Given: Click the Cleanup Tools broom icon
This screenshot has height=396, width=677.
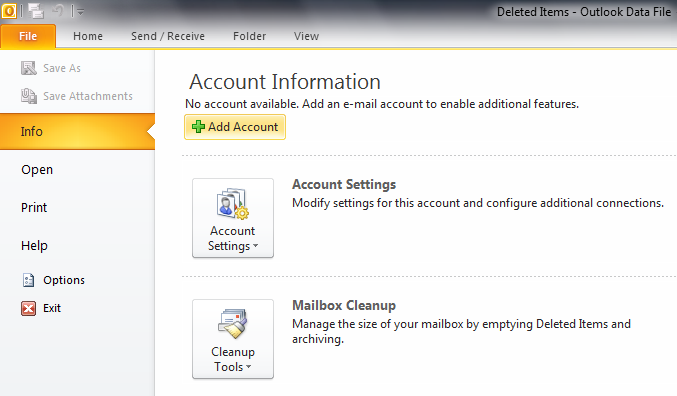Looking at the screenshot, I should pyautogui.click(x=233, y=323).
